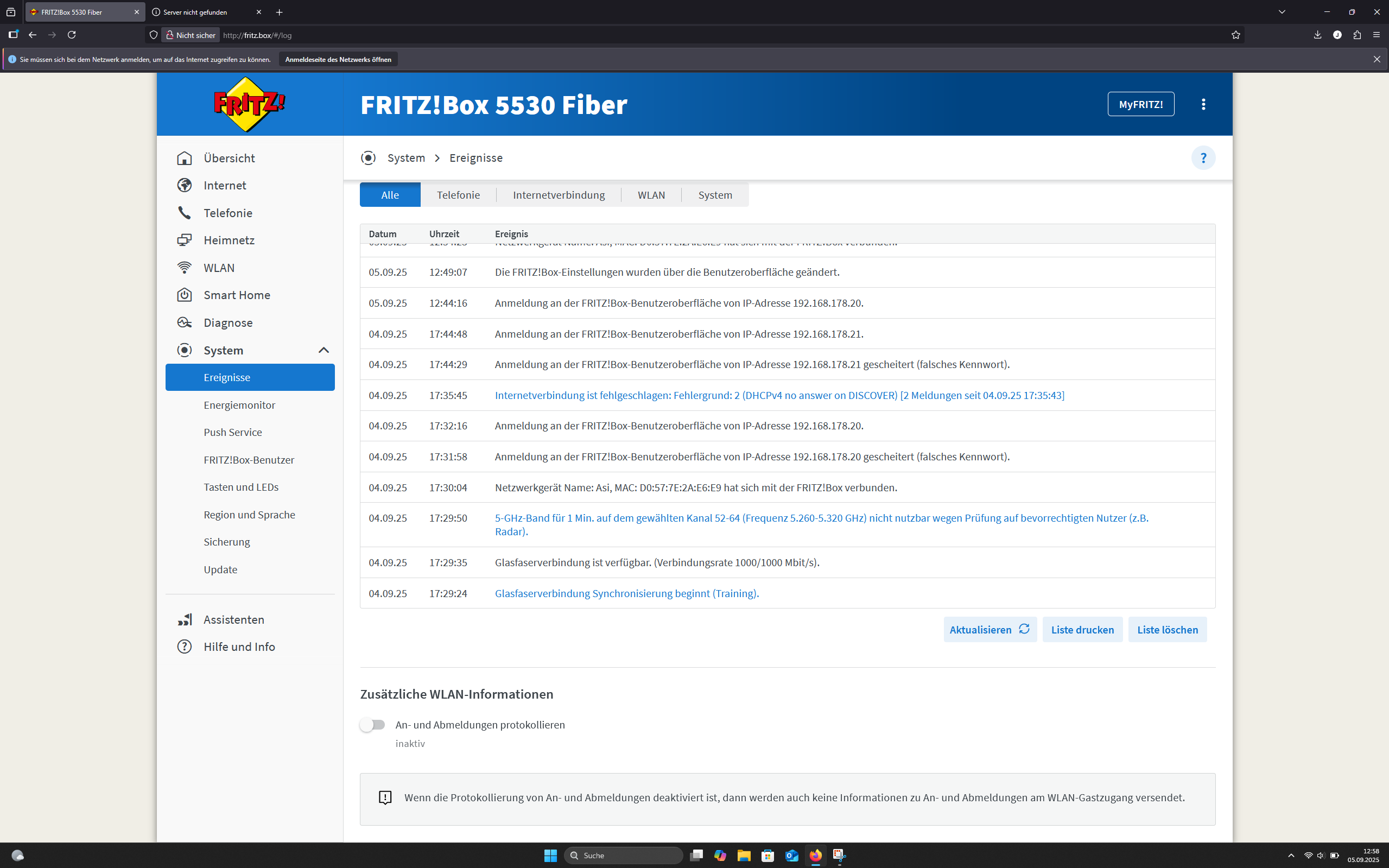
Task: Click the tracking protection shield icon
Action: (x=153, y=35)
